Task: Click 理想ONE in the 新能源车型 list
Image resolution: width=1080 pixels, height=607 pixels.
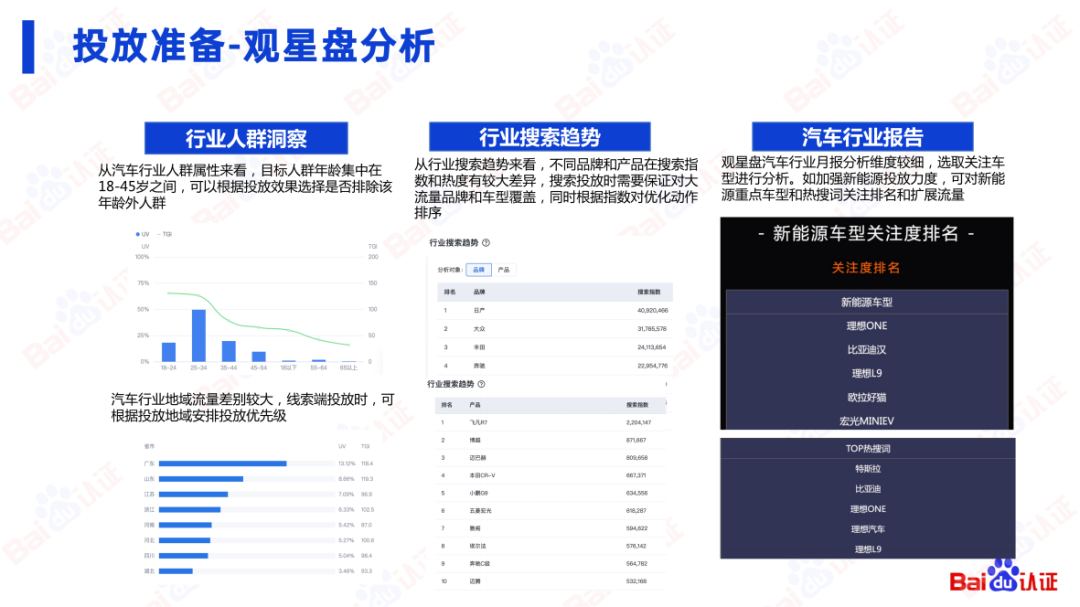Action: [x=866, y=326]
